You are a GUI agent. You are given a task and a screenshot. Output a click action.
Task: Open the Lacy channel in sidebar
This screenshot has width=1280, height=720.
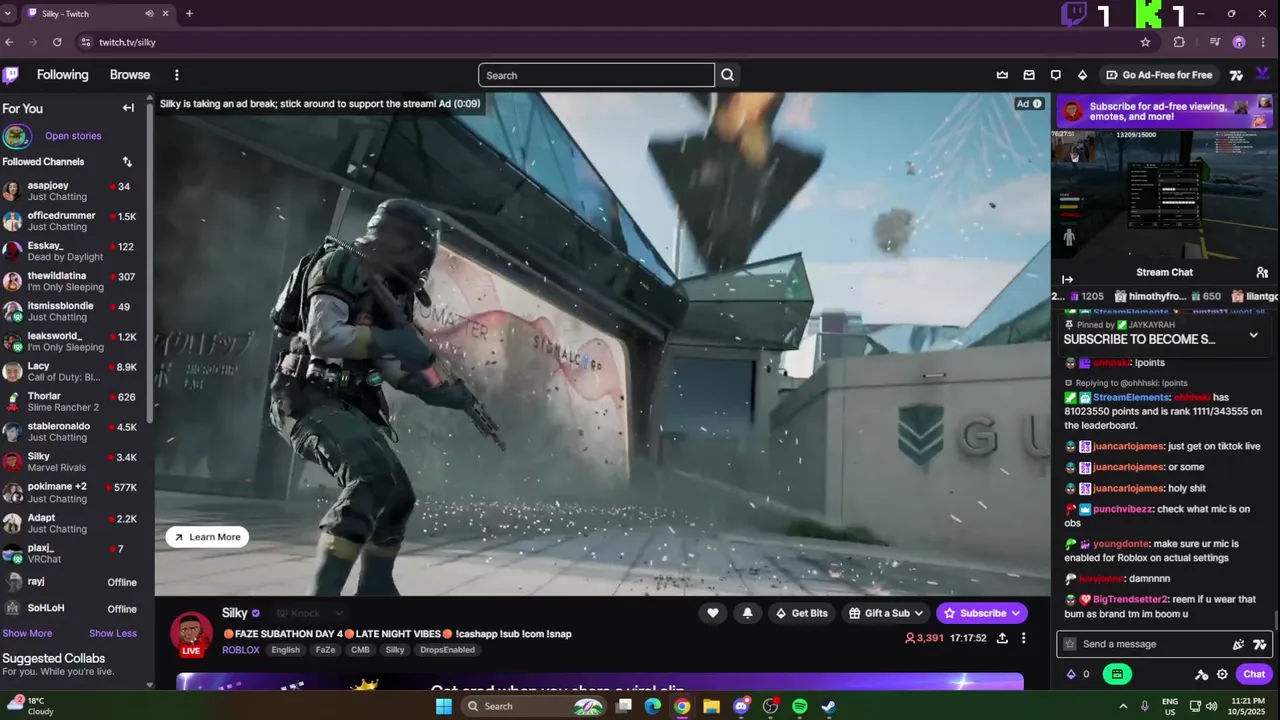click(x=73, y=372)
